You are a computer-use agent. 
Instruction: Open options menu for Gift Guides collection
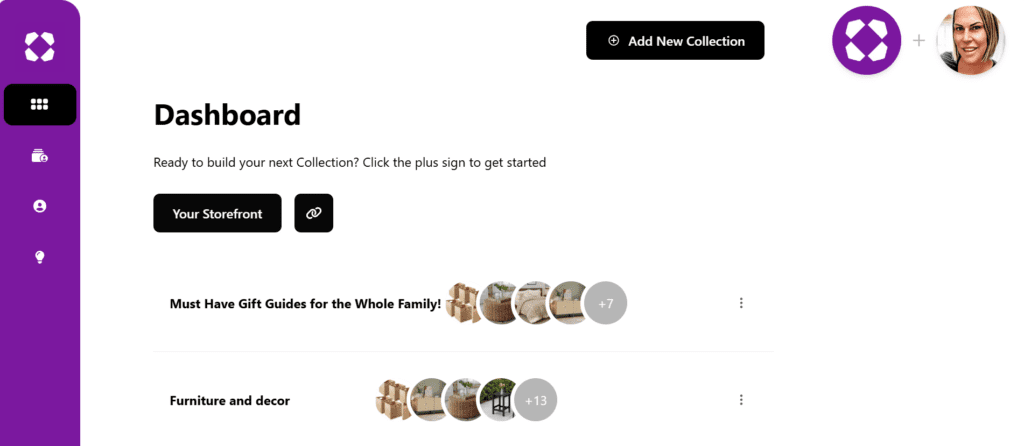coord(741,303)
